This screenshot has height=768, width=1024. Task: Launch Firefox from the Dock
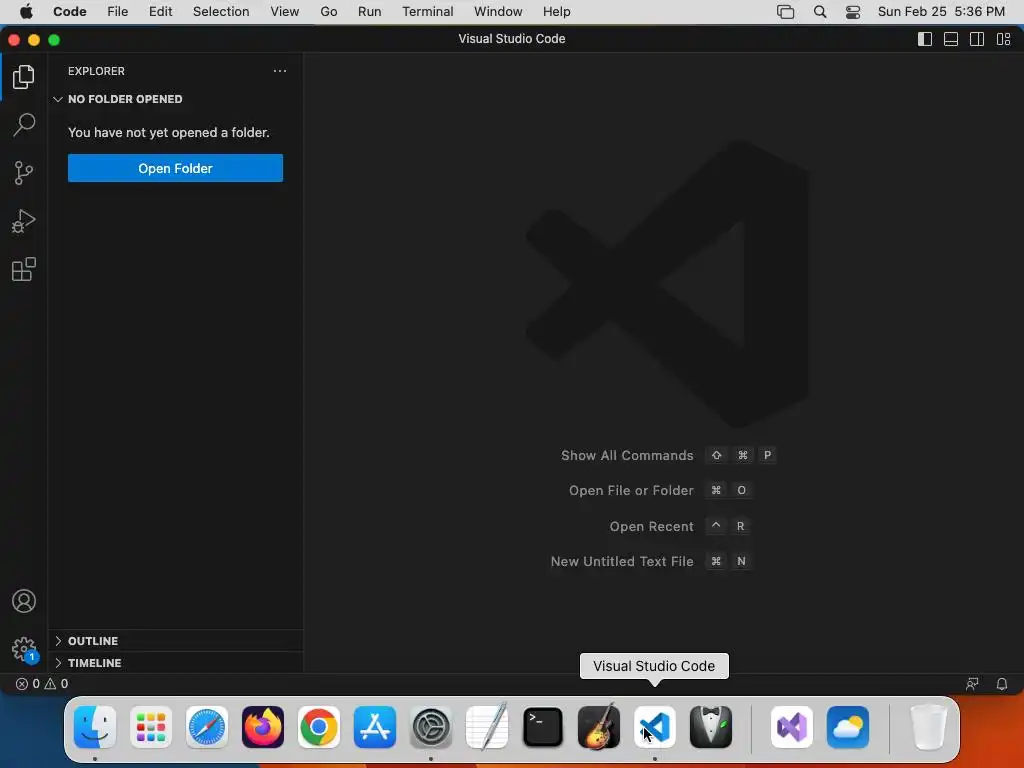(263, 727)
